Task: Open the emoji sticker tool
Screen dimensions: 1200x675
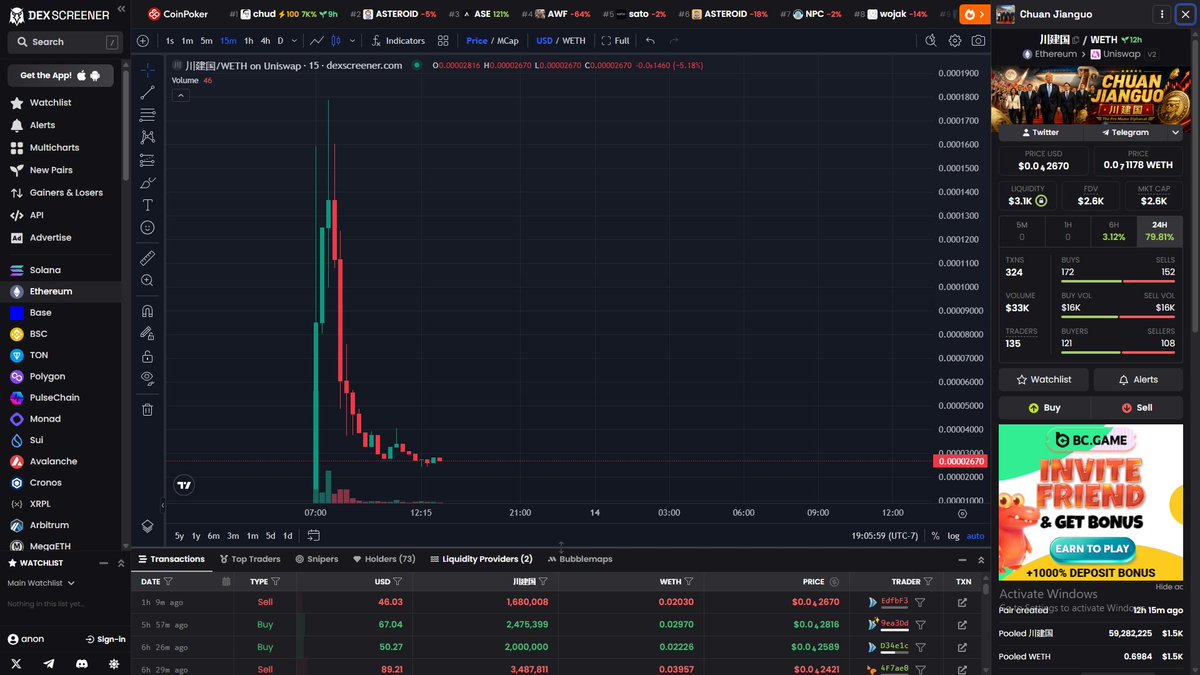Action: pos(147,228)
